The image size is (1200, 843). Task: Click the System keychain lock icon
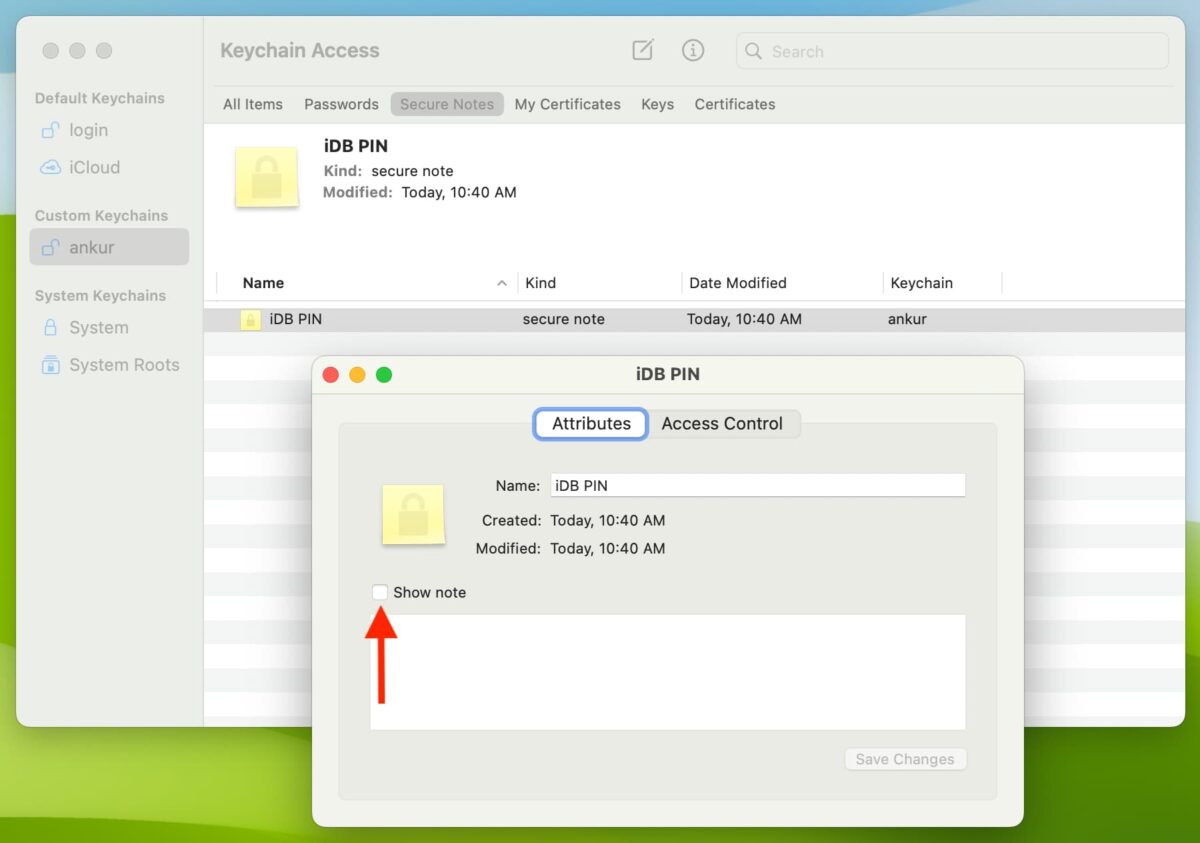(50, 327)
